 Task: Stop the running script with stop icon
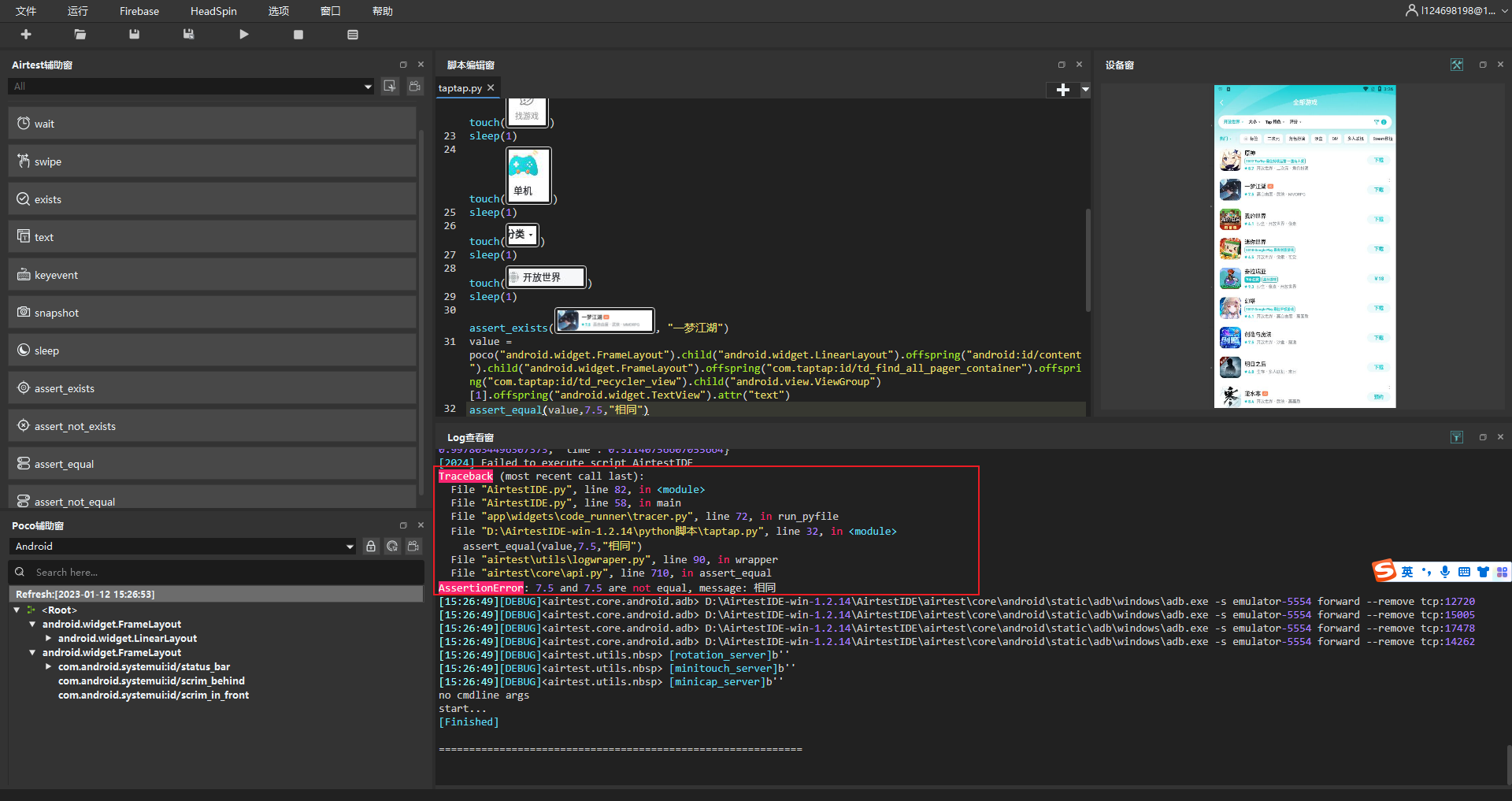[298, 35]
